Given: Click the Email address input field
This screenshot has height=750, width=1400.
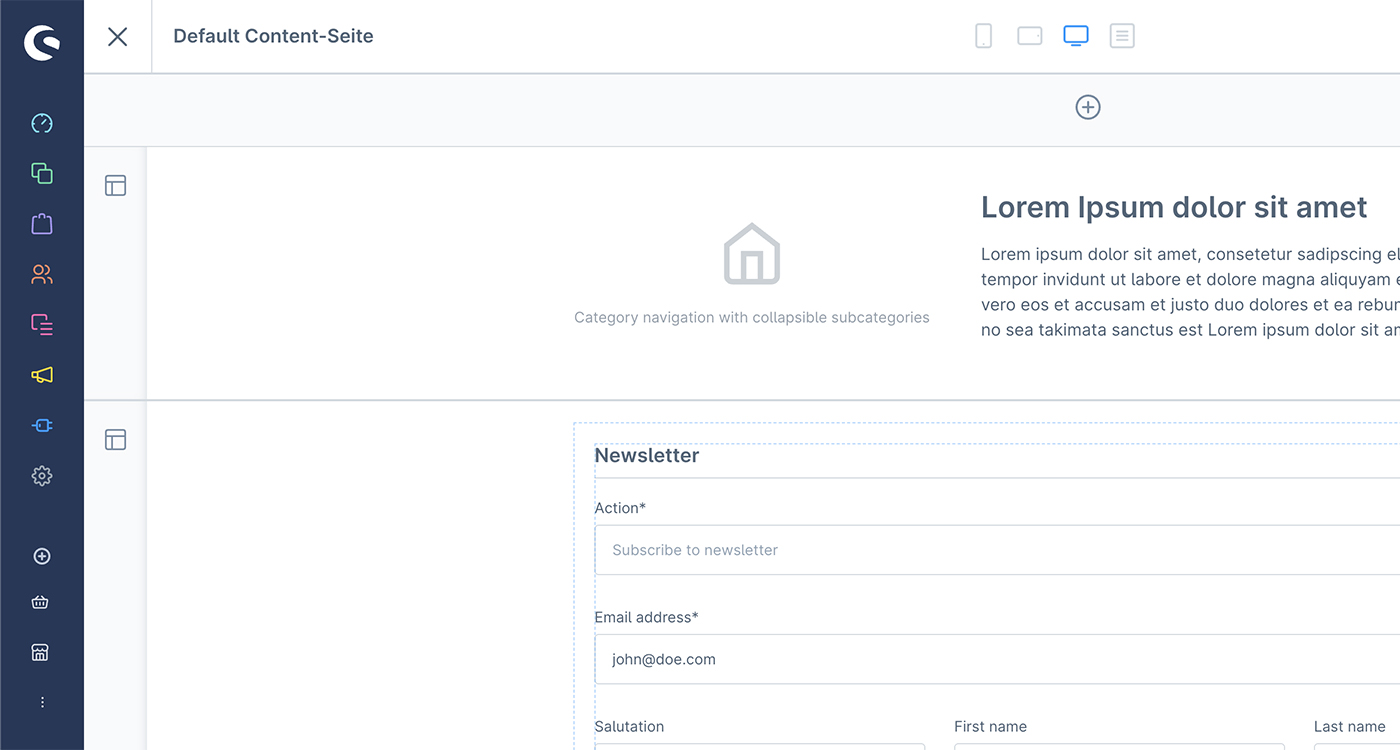Looking at the screenshot, I should (996, 659).
